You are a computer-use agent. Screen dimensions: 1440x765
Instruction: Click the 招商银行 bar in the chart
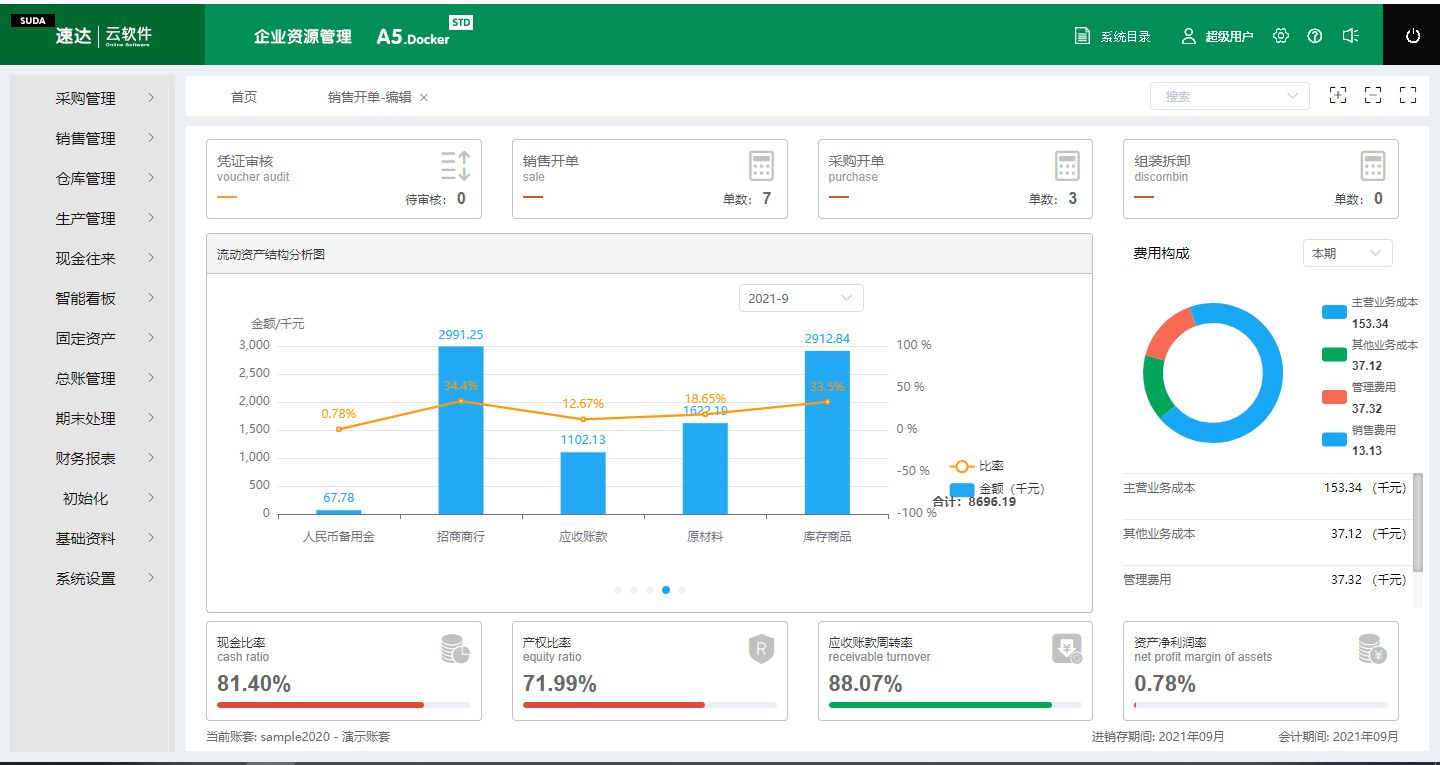461,430
